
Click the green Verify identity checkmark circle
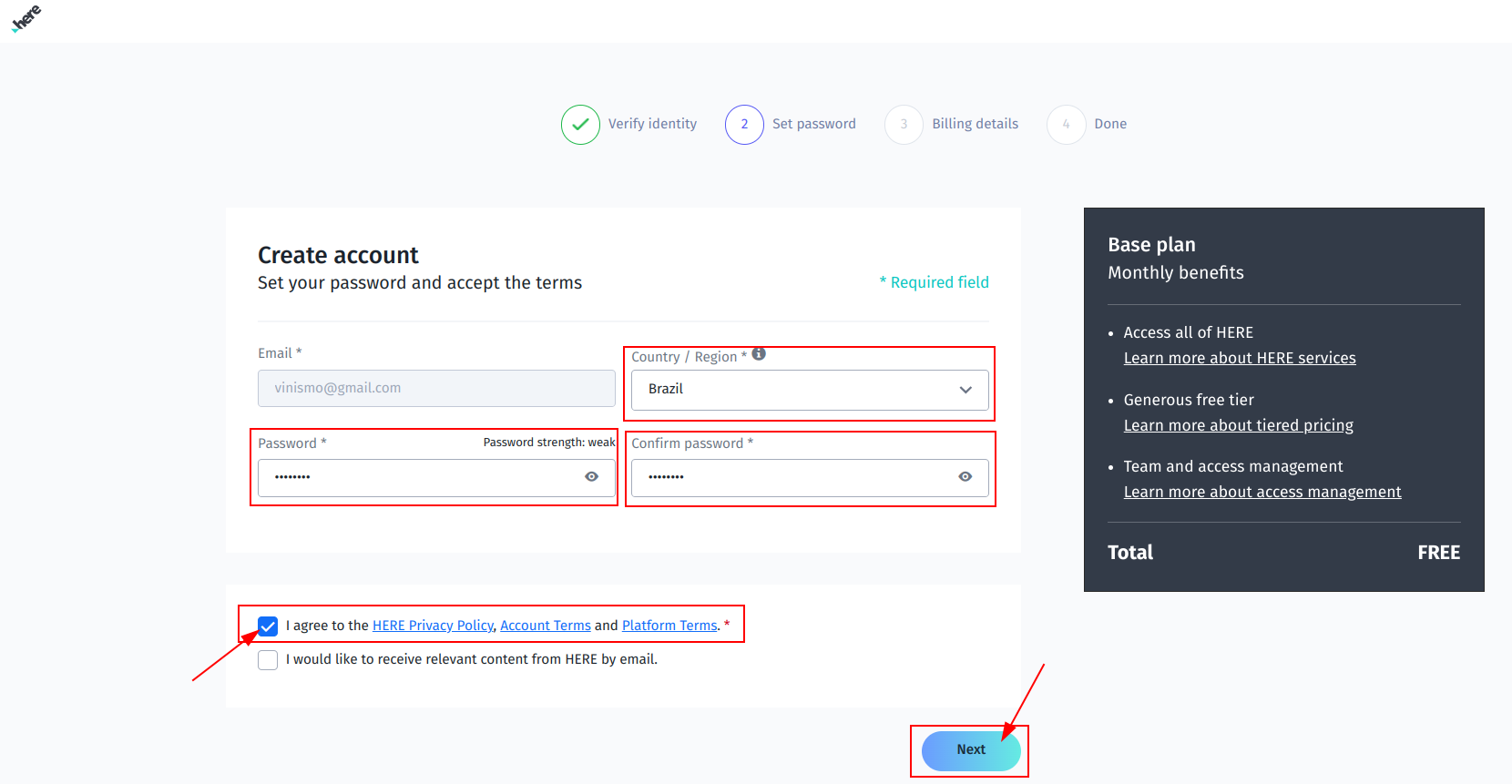coord(580,125)
